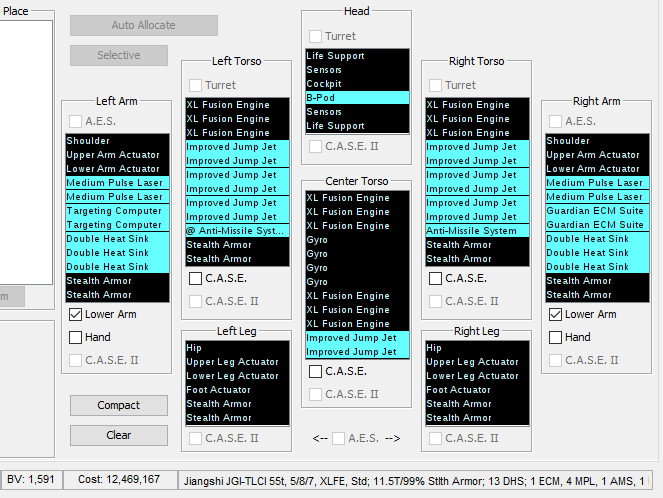
Task: Select first Improved Jump Jet in Right Torso
Action: click(477, 147)
